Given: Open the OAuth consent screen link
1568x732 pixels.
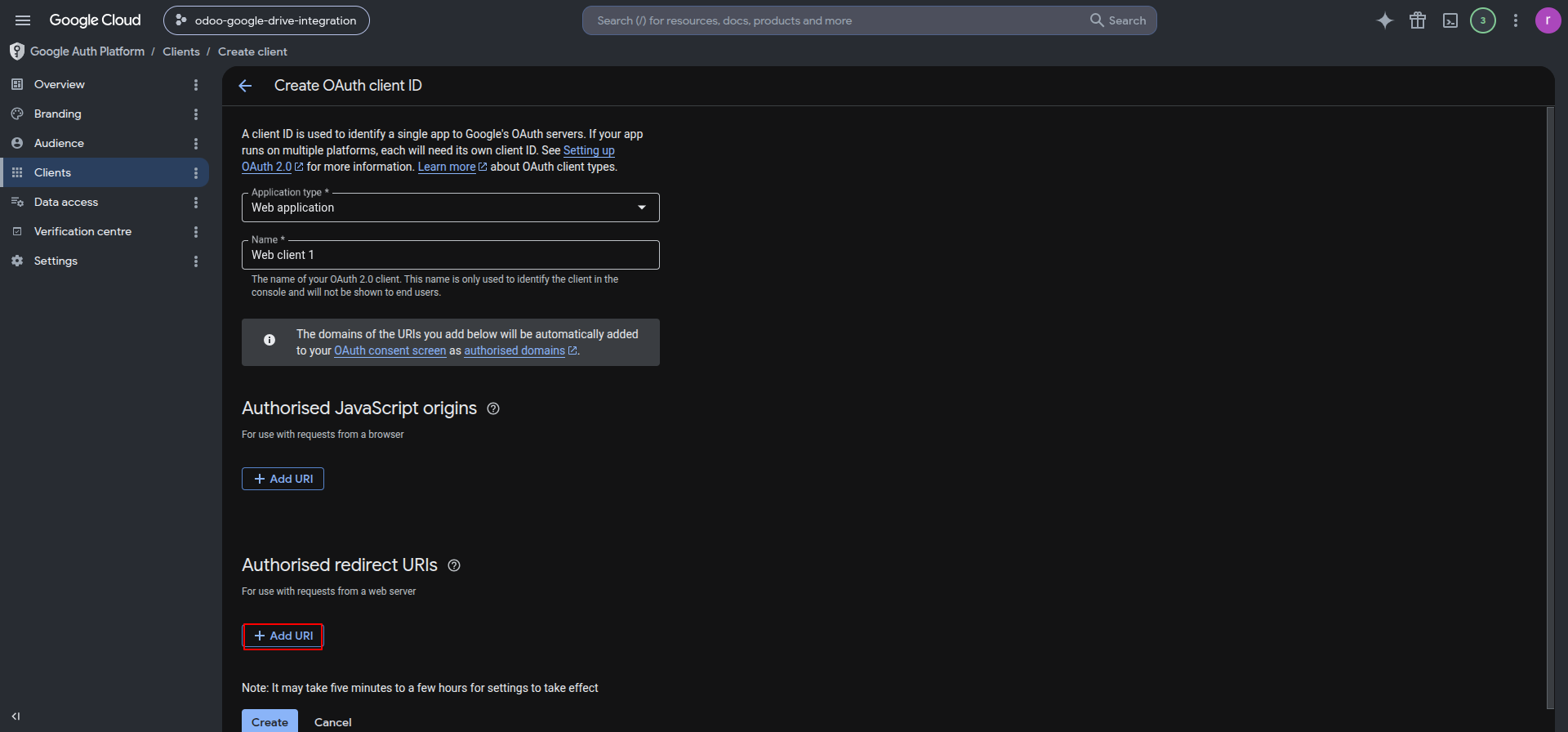Looking at the screenshot, I should click(x=390, y=350).
